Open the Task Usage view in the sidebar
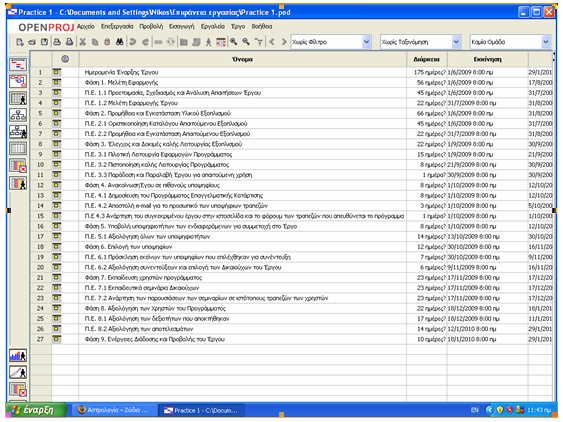Viewport: 563px width, 422px height. (x=18, y=166)
